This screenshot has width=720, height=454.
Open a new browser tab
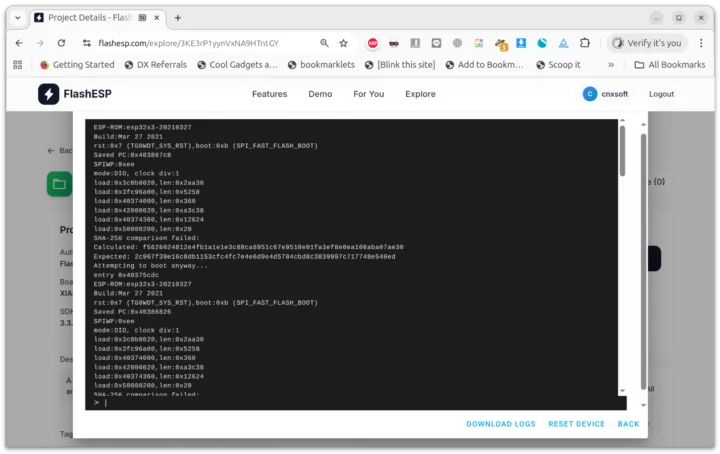point(178,18)
